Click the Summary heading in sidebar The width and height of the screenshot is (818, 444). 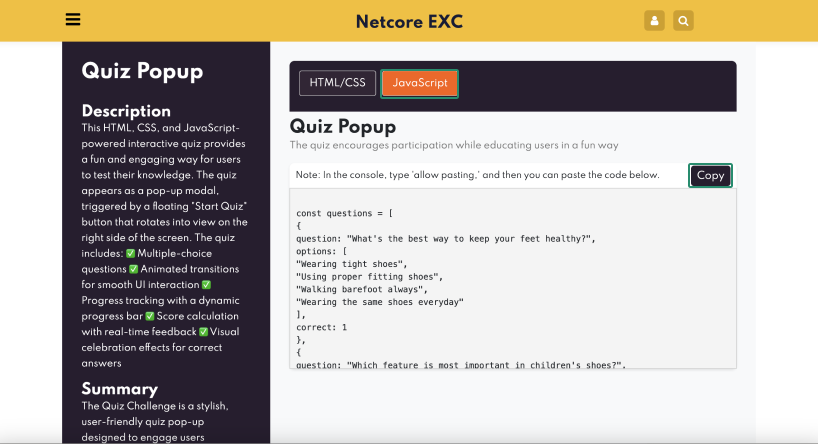(x=119, y=388)
